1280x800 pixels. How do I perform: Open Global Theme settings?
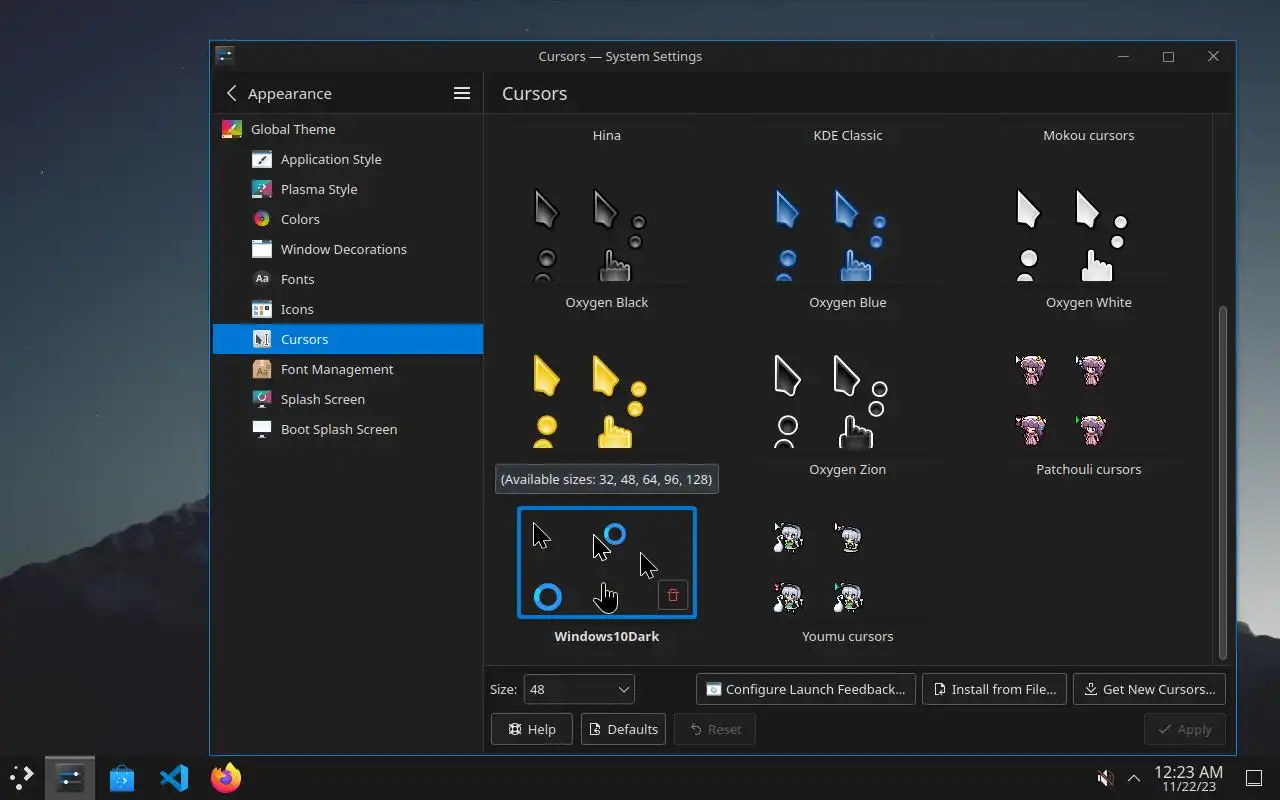pos(348,129)
